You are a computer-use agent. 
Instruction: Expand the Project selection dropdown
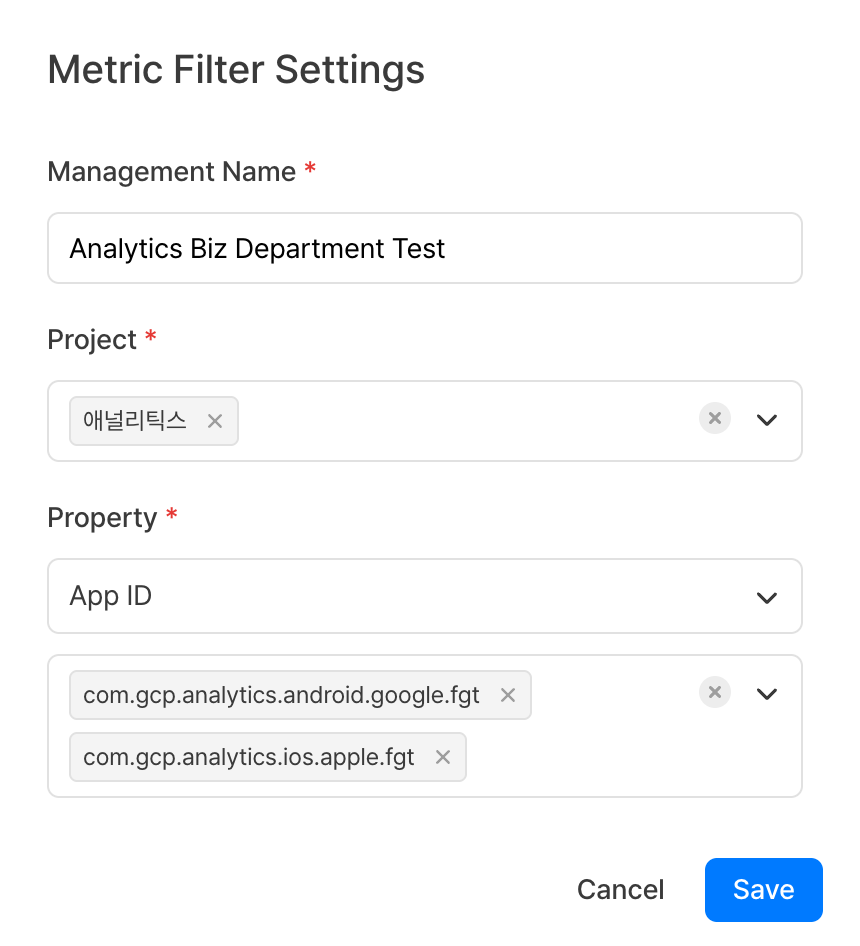pyautogui.click(x=766, y=420)
